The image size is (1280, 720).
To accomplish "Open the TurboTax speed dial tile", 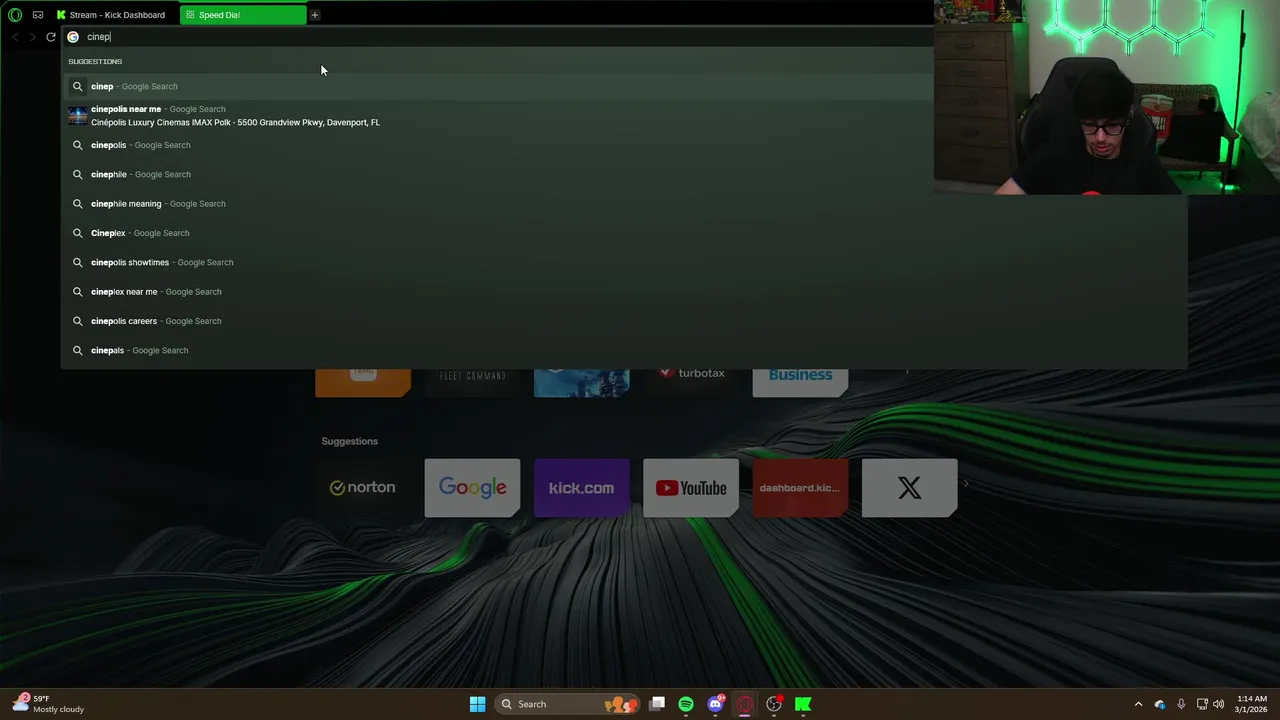I will 691,381.
